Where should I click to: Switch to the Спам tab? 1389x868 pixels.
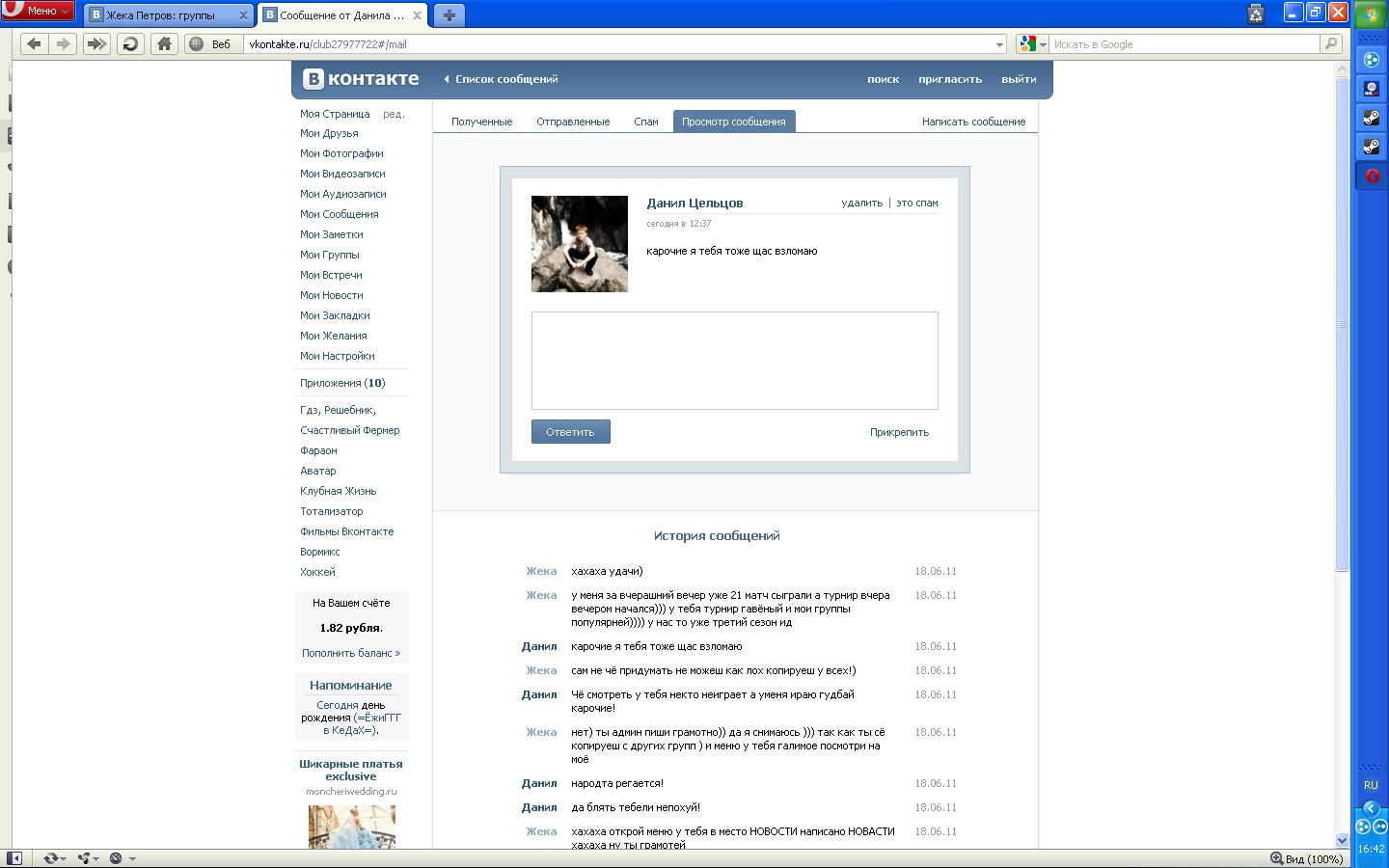tap(646, 122)
